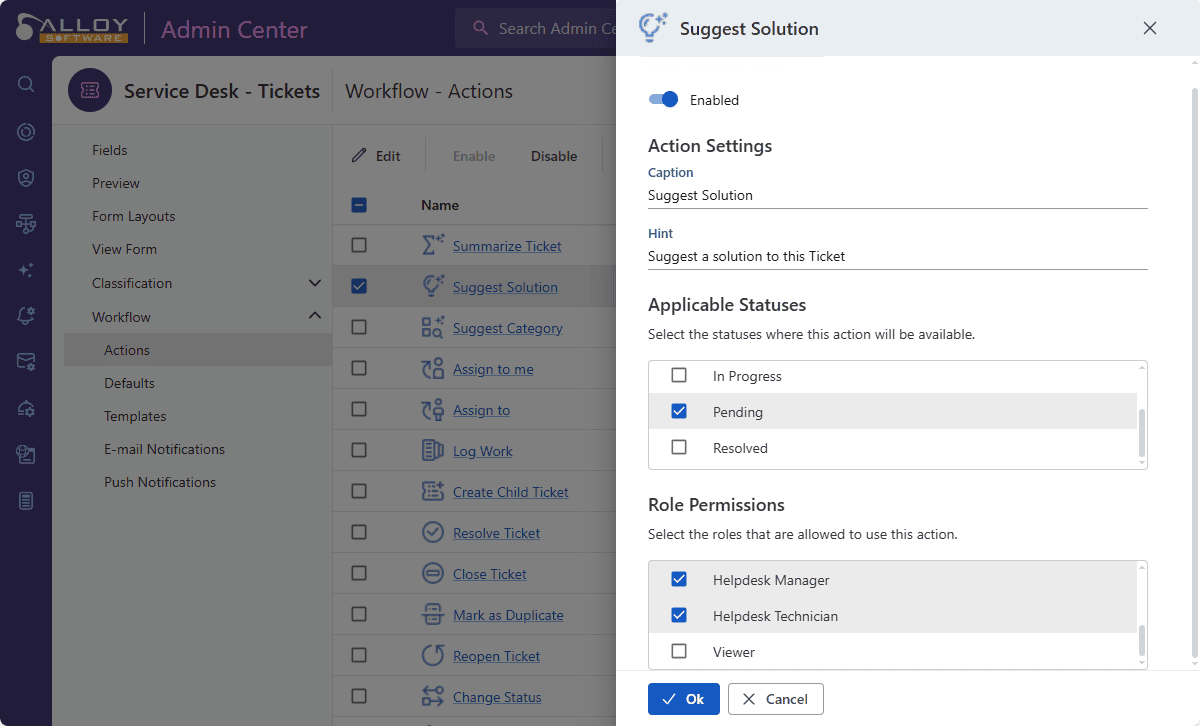Open E-mail Notifications in the sidebar
The image size is (1200, 726).
pyautogui.click(x=164, y=449)
